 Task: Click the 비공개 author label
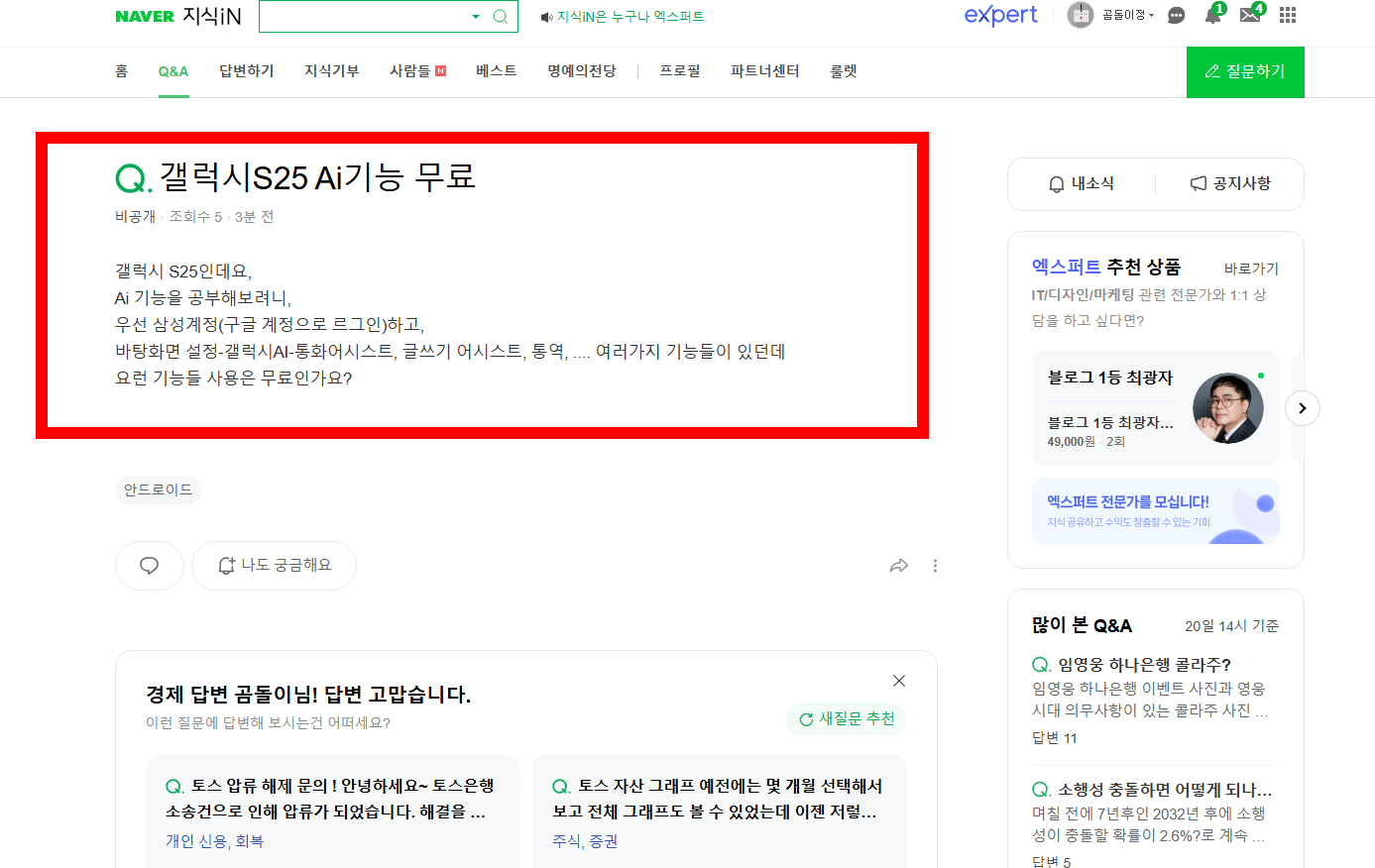(x=136, y=217)
